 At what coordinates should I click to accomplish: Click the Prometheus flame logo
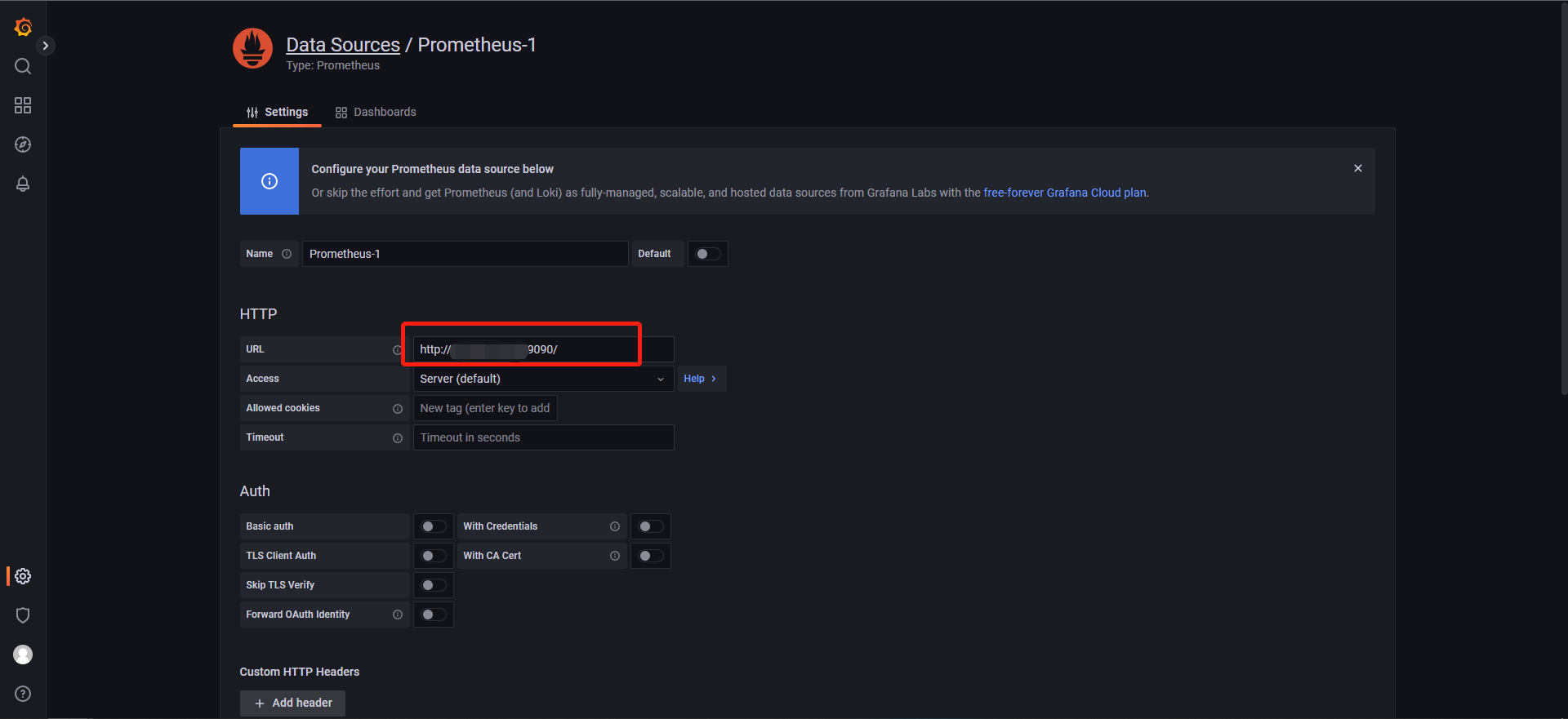[x=252, y=49]
